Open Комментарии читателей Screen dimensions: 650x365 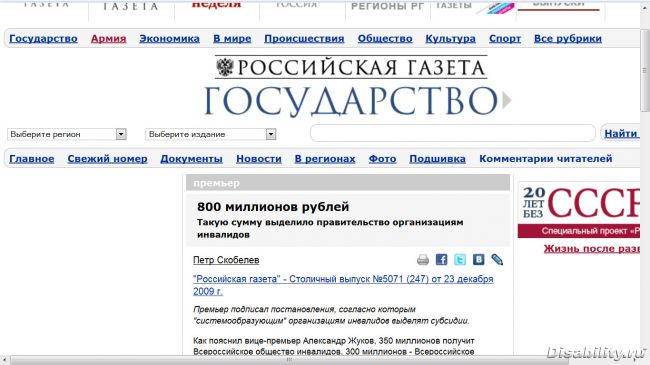(x=546, y=159)
